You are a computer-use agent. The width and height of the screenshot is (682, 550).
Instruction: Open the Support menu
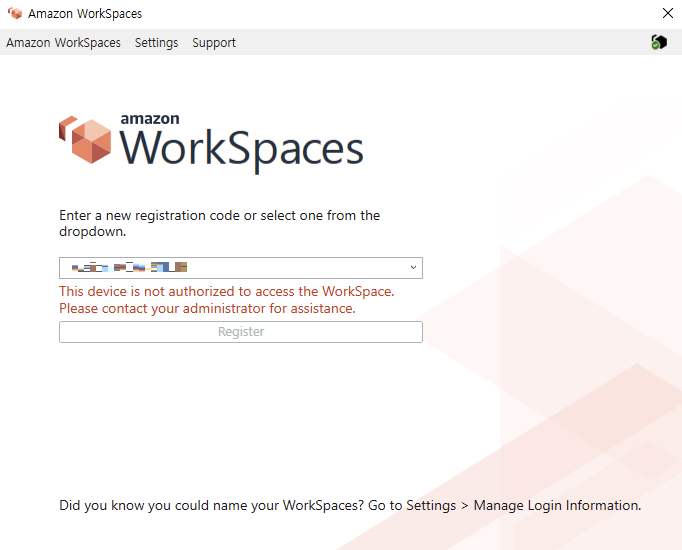[214, 43]
